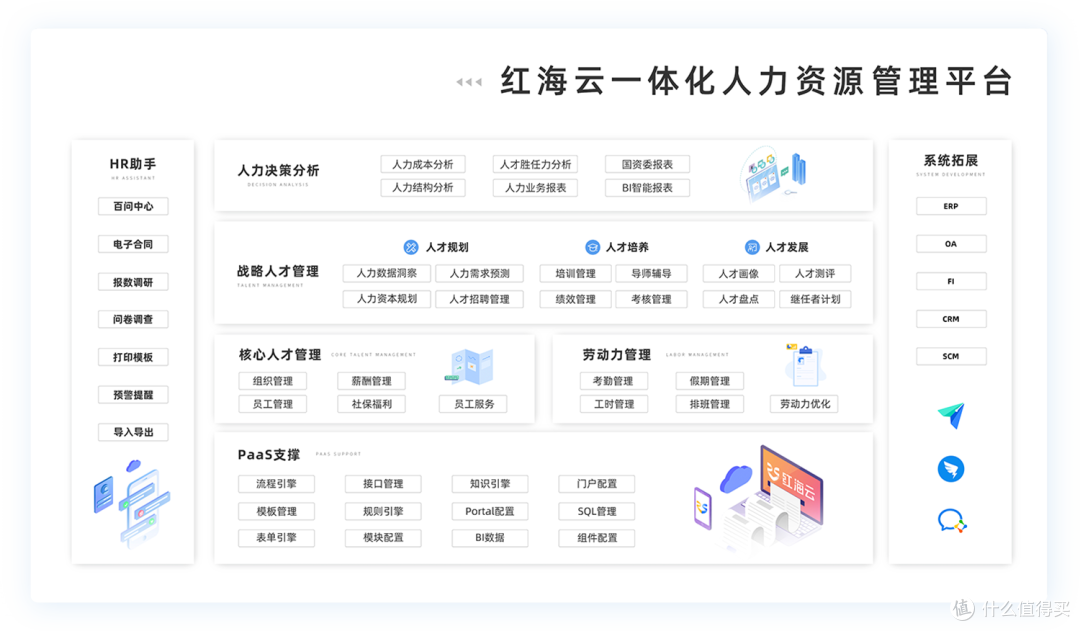Click the paper plane teal icon under 系统拓展
Image resolution: width=1080 pixels, height=631 pixels.
tap(951, 415)
